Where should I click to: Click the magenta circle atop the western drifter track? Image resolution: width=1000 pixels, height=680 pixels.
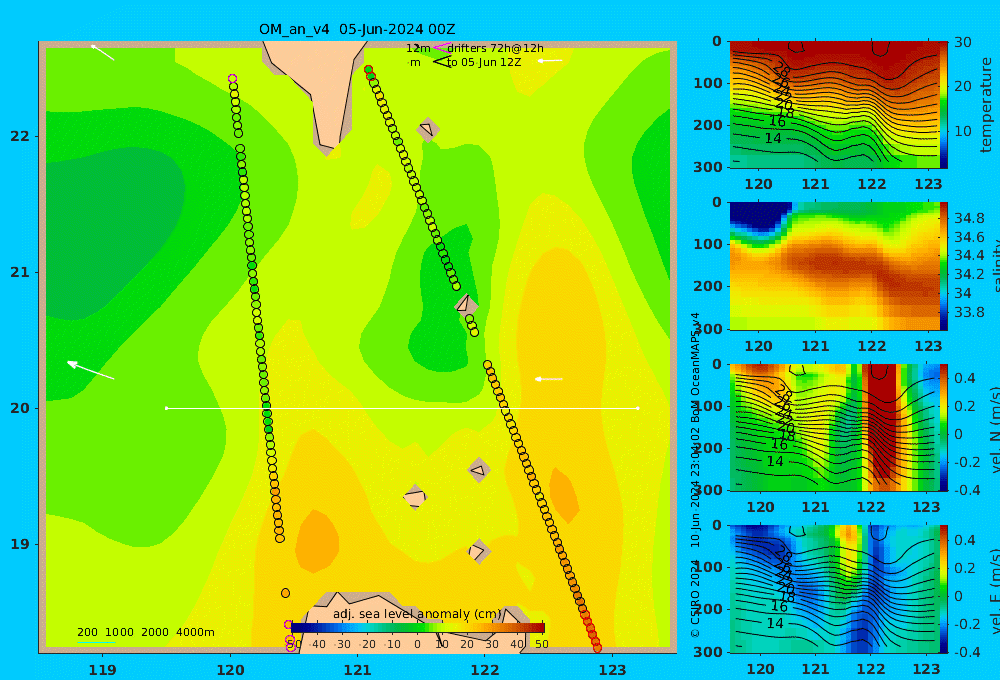click(232, 79)
